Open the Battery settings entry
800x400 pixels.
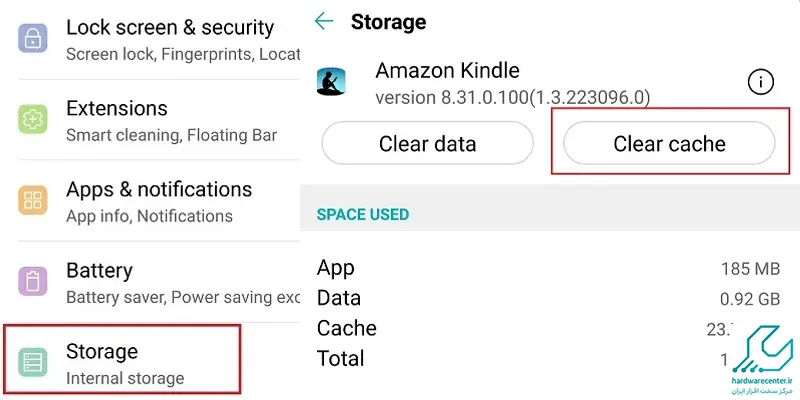[159, 282]
